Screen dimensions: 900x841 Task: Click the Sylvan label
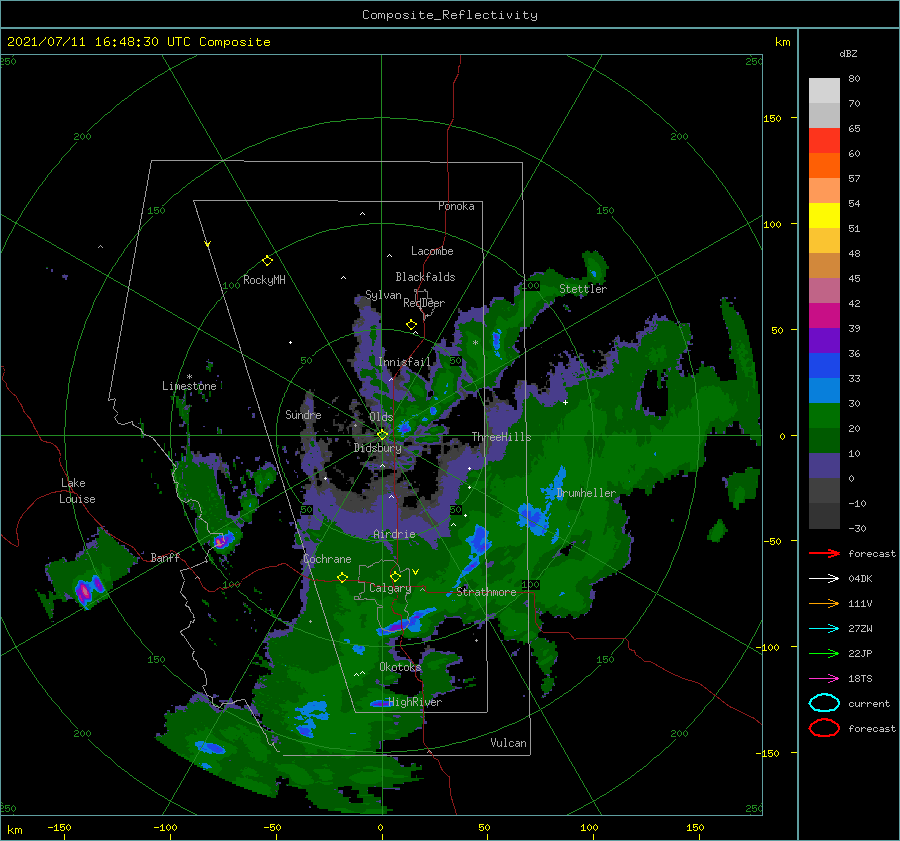tap(383, 295)
